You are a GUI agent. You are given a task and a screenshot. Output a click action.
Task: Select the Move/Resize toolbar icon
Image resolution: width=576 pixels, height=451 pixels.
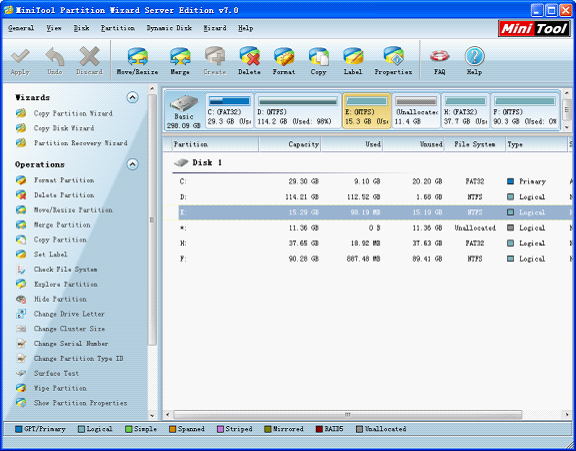[x=137, y=56]
